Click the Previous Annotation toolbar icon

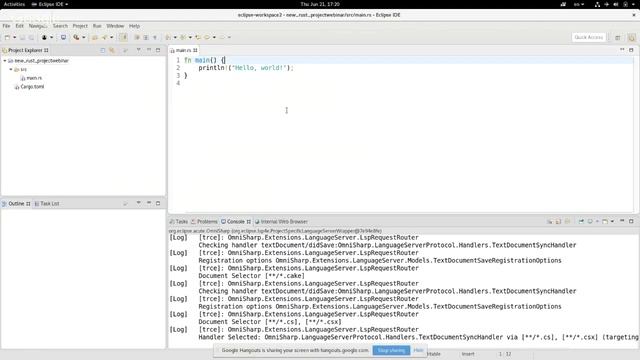pos(183,37)
